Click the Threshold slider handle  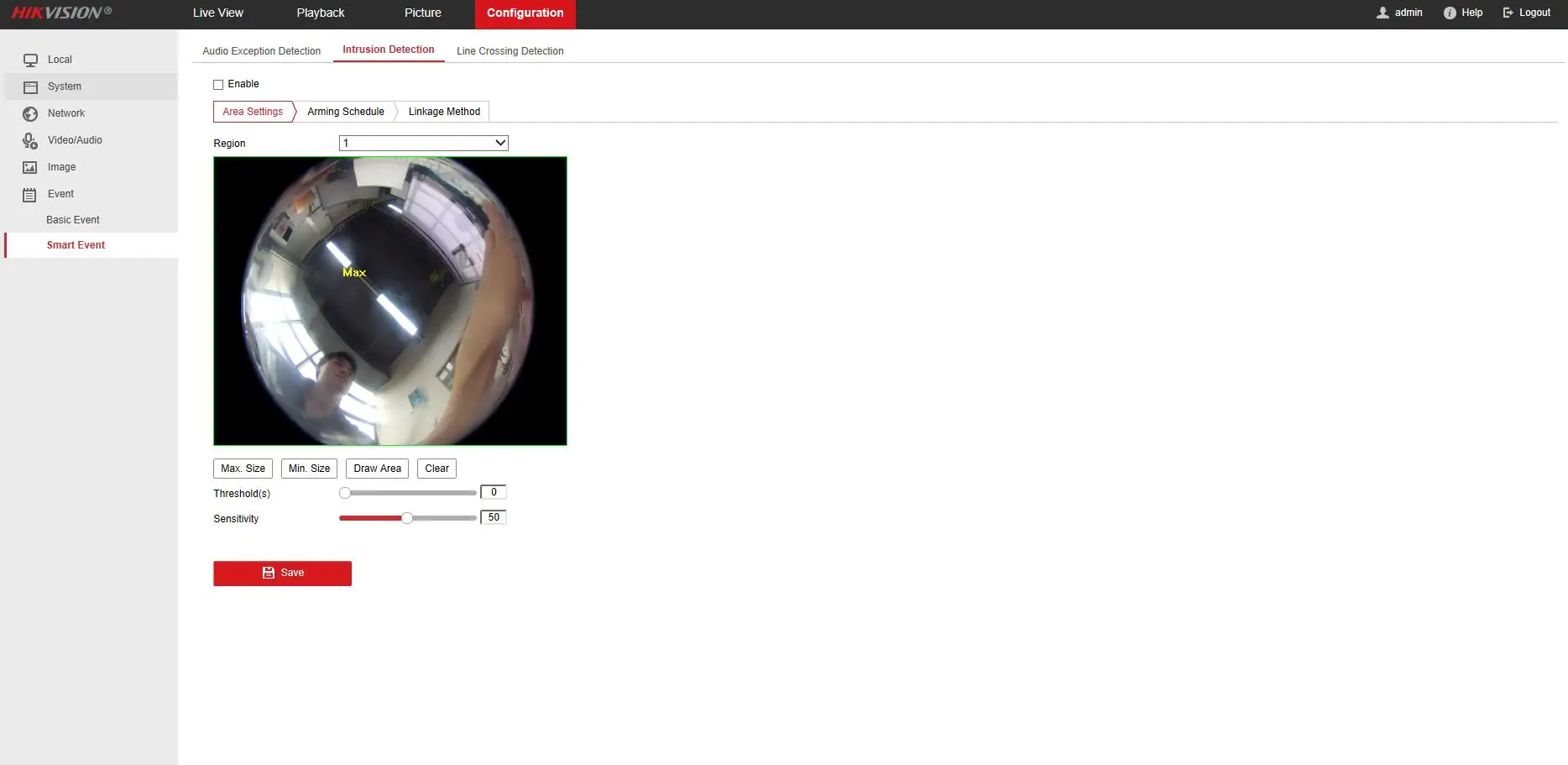pyautogui.click(x=345, y=493)
